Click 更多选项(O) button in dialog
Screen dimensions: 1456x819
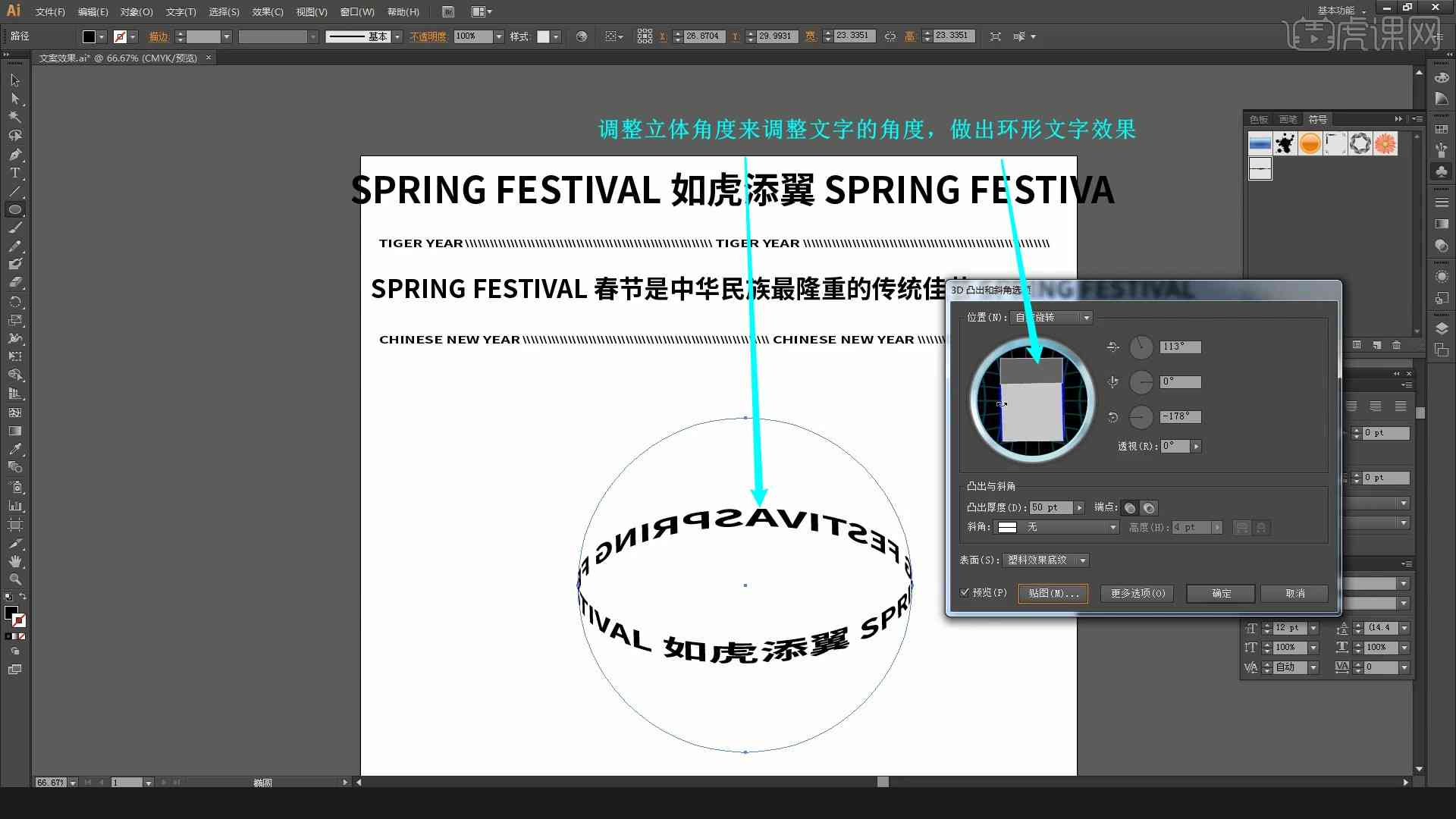tap(1137, 593)
